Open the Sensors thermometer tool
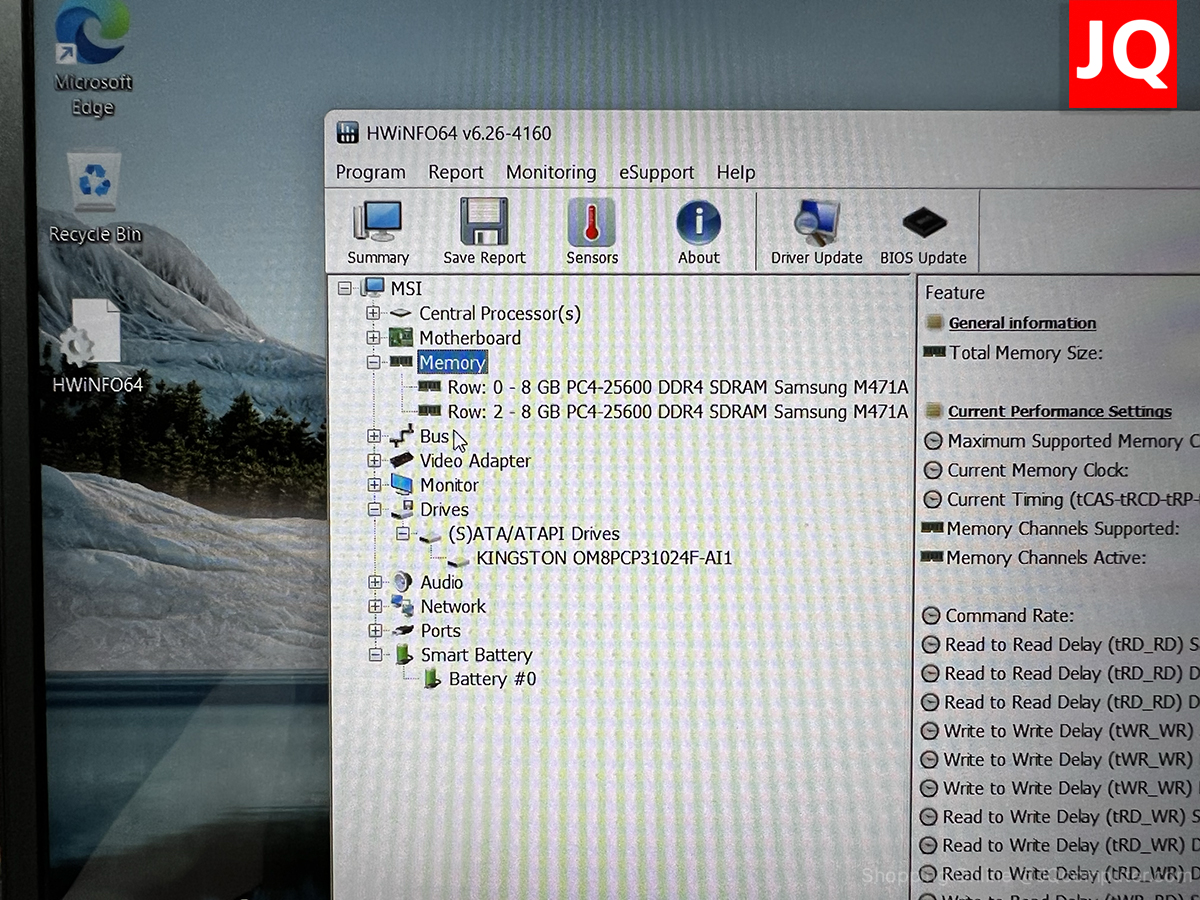 pos(592,232)
